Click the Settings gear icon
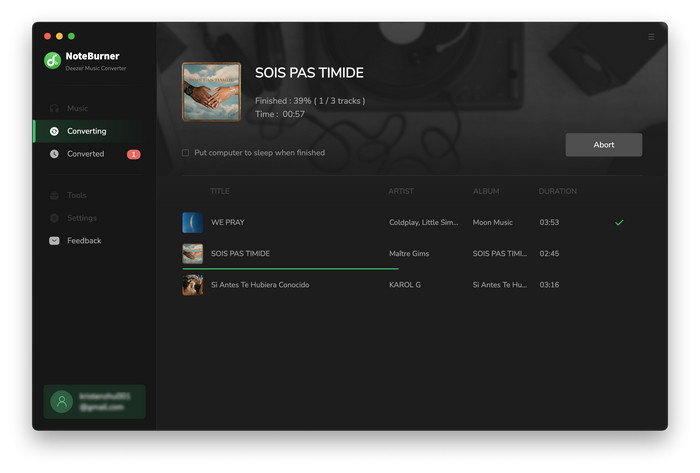 click(54, 218)
